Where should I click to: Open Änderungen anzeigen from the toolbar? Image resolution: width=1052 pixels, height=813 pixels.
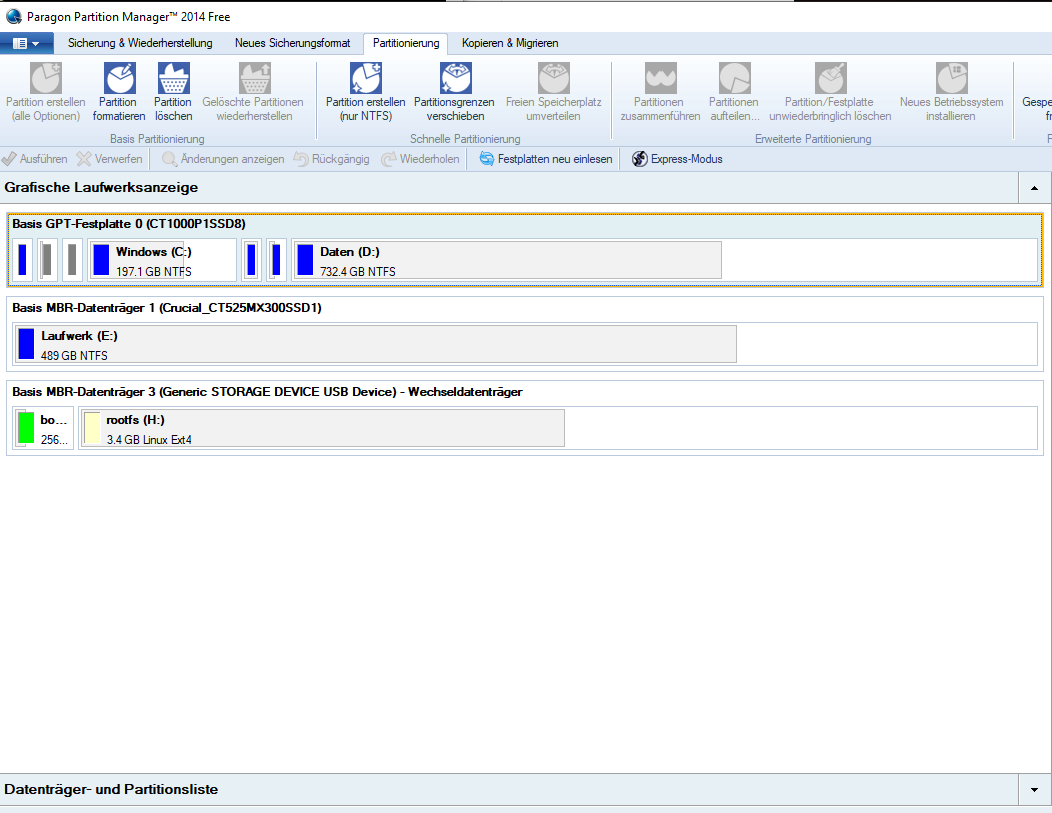(223, 159)
